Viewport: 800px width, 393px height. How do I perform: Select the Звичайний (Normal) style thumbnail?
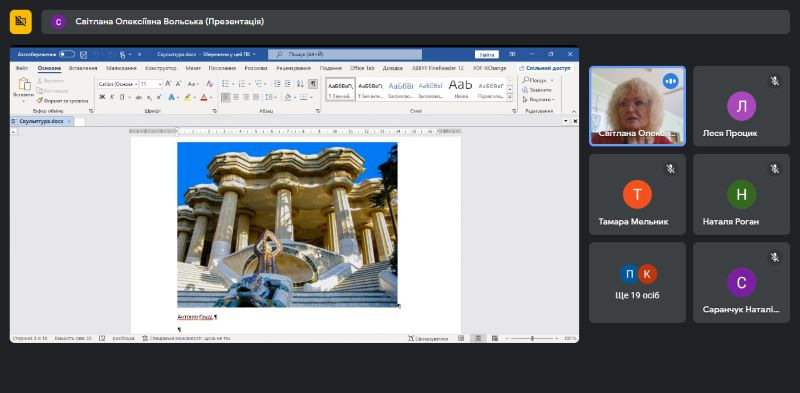point(341,88)
